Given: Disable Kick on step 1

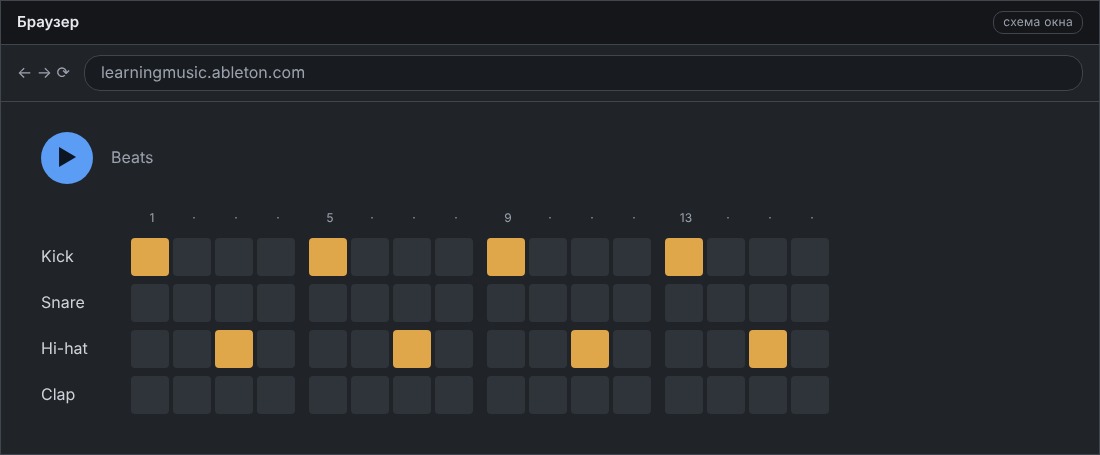Looking at the screenshot, I should [x=150, y=257].
